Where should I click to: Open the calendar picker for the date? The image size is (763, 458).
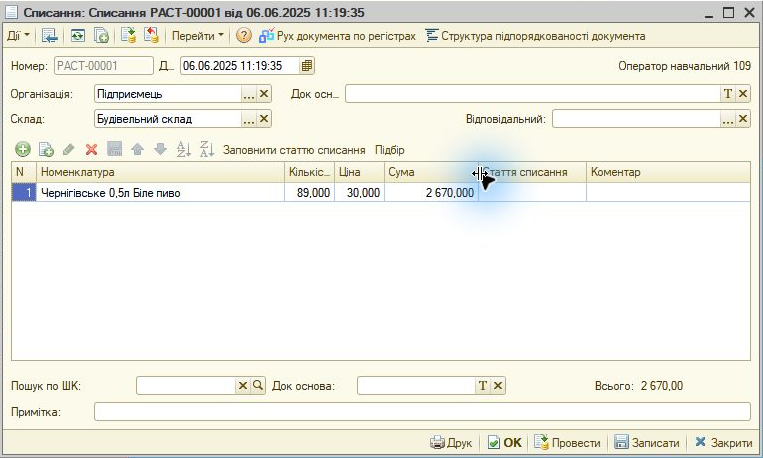point(307,66)
